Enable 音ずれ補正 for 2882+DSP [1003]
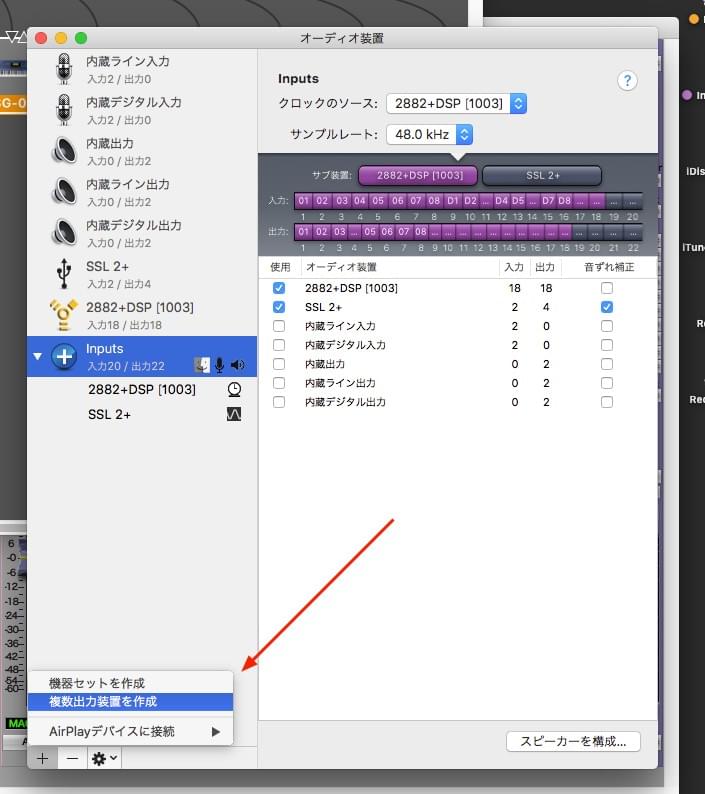Image resolution: width=705 pixels, height=794 pixels. (607, 288)
